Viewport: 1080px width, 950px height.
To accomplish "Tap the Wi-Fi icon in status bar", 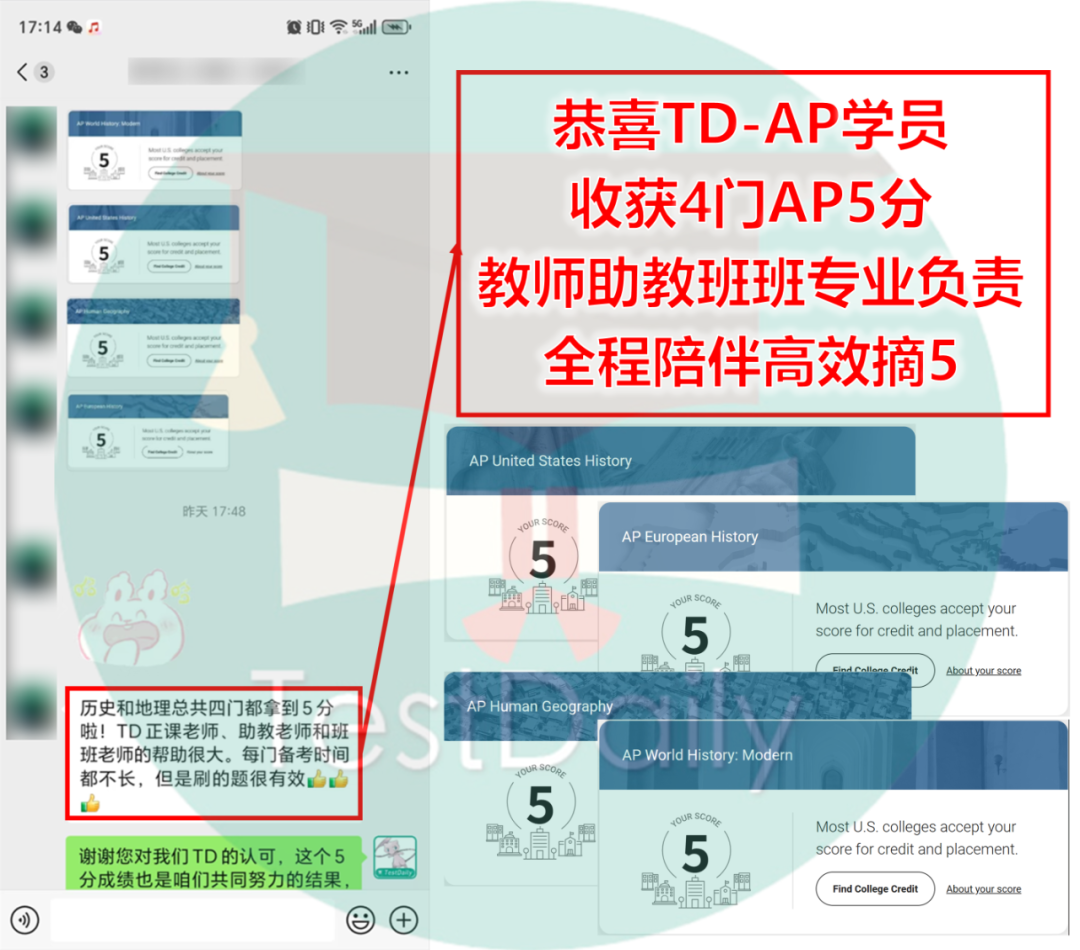I will (x=338, y=27).
